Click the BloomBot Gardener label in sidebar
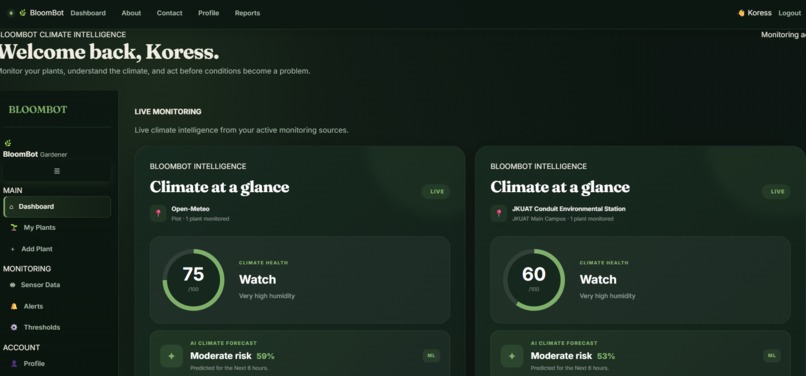 click(x=35, y=154)
